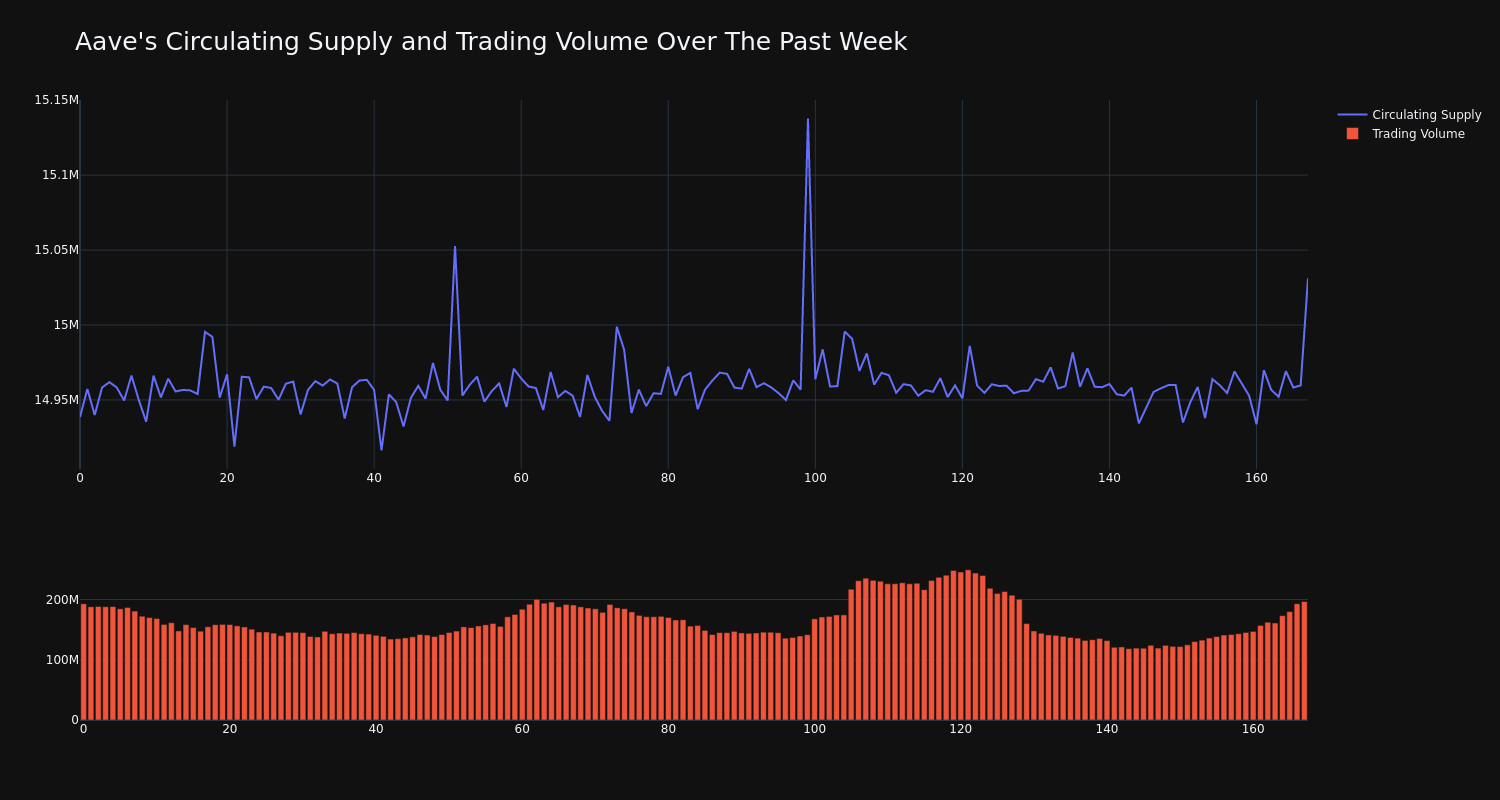Click the 15M y-axis label
This screenshot has height=800, width=1500.
[66, 325]
